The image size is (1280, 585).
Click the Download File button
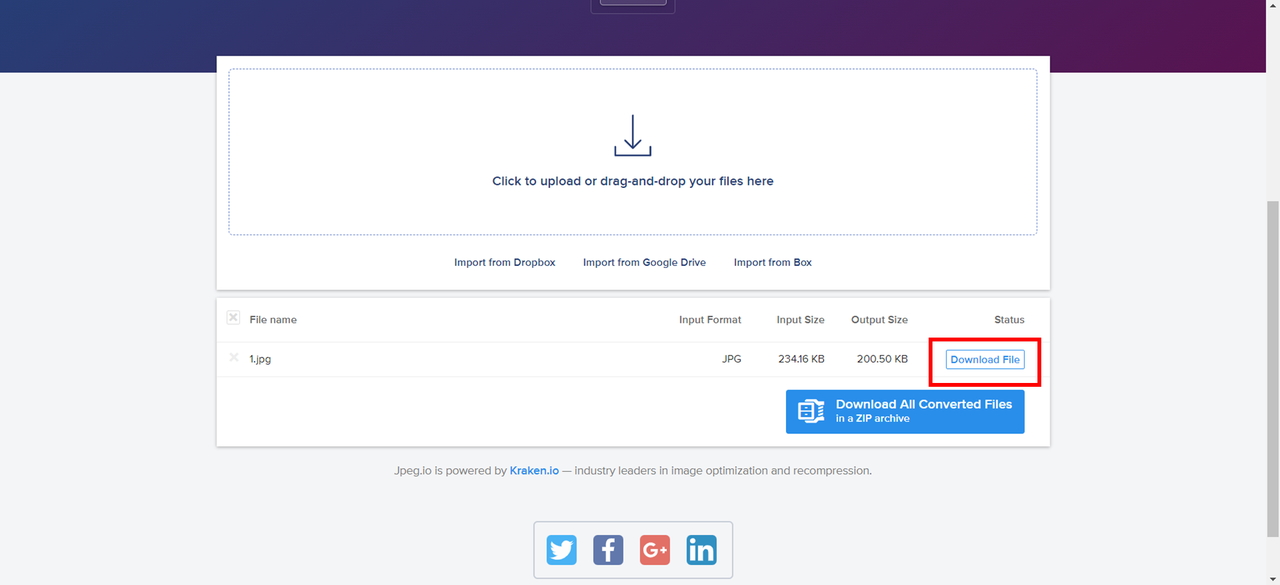click(985, 360)
